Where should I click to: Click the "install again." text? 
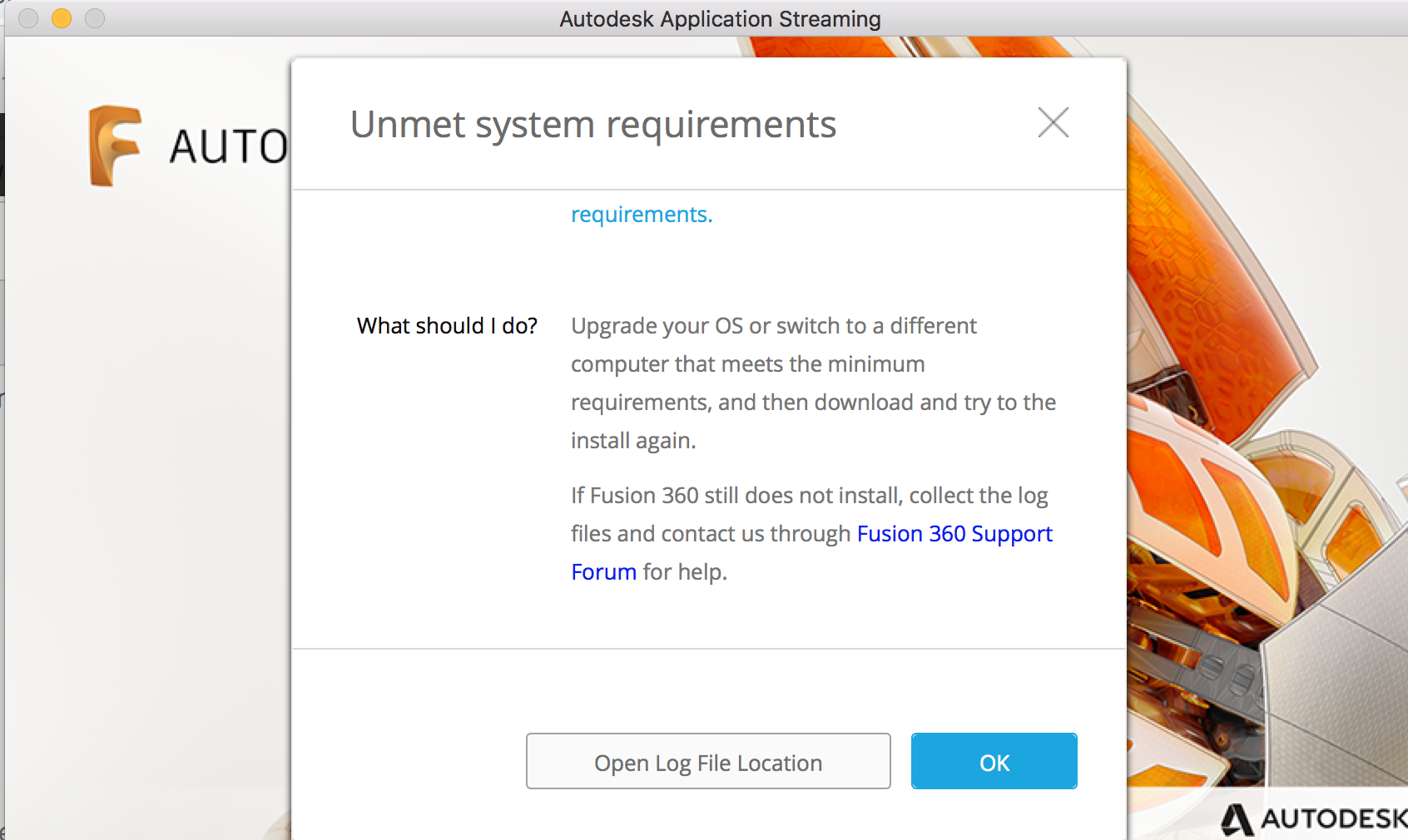click(633, 441)
